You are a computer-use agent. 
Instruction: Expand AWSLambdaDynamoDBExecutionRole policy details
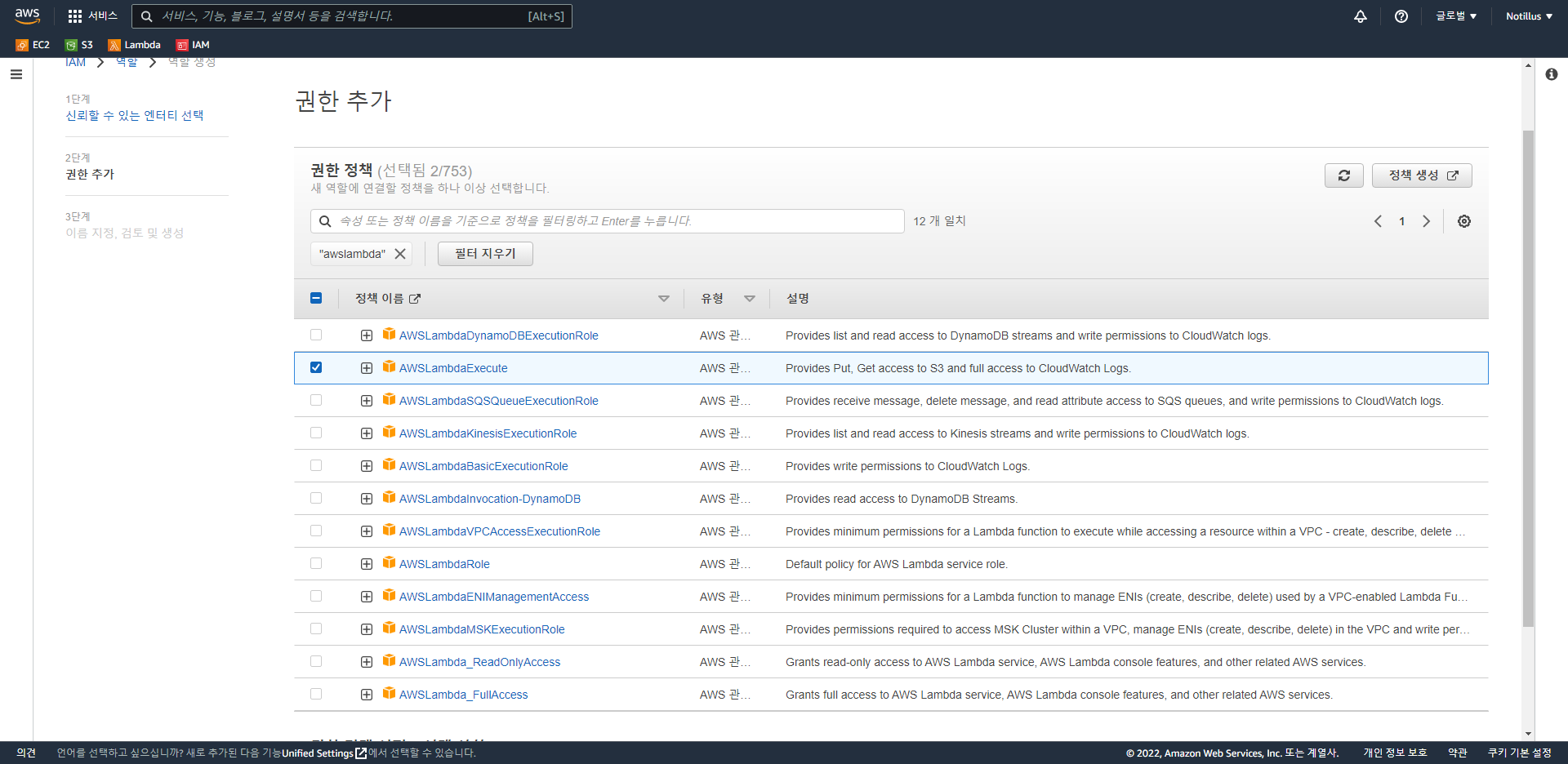[367, 335]
